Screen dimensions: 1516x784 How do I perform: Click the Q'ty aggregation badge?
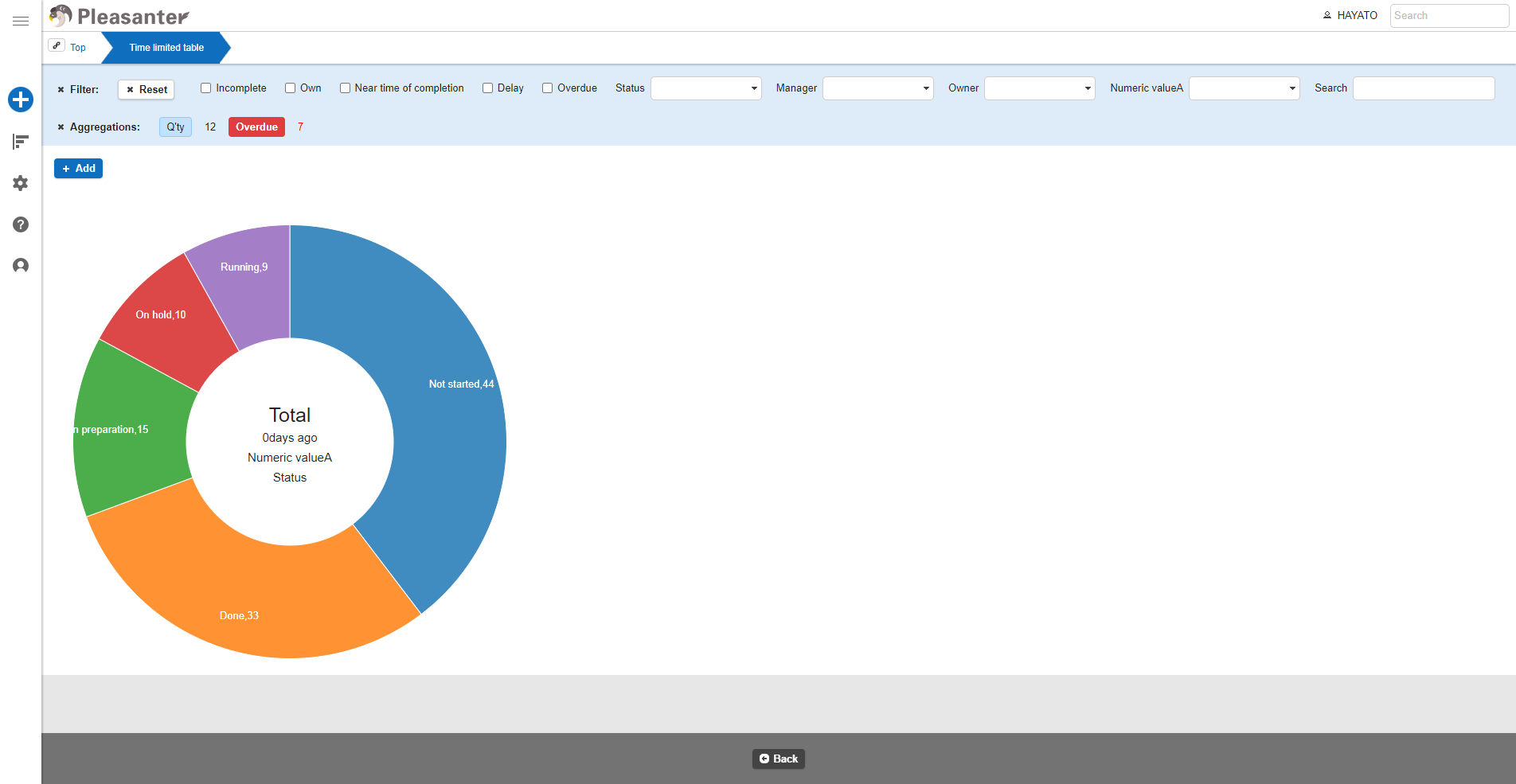(x=176, y=127)
